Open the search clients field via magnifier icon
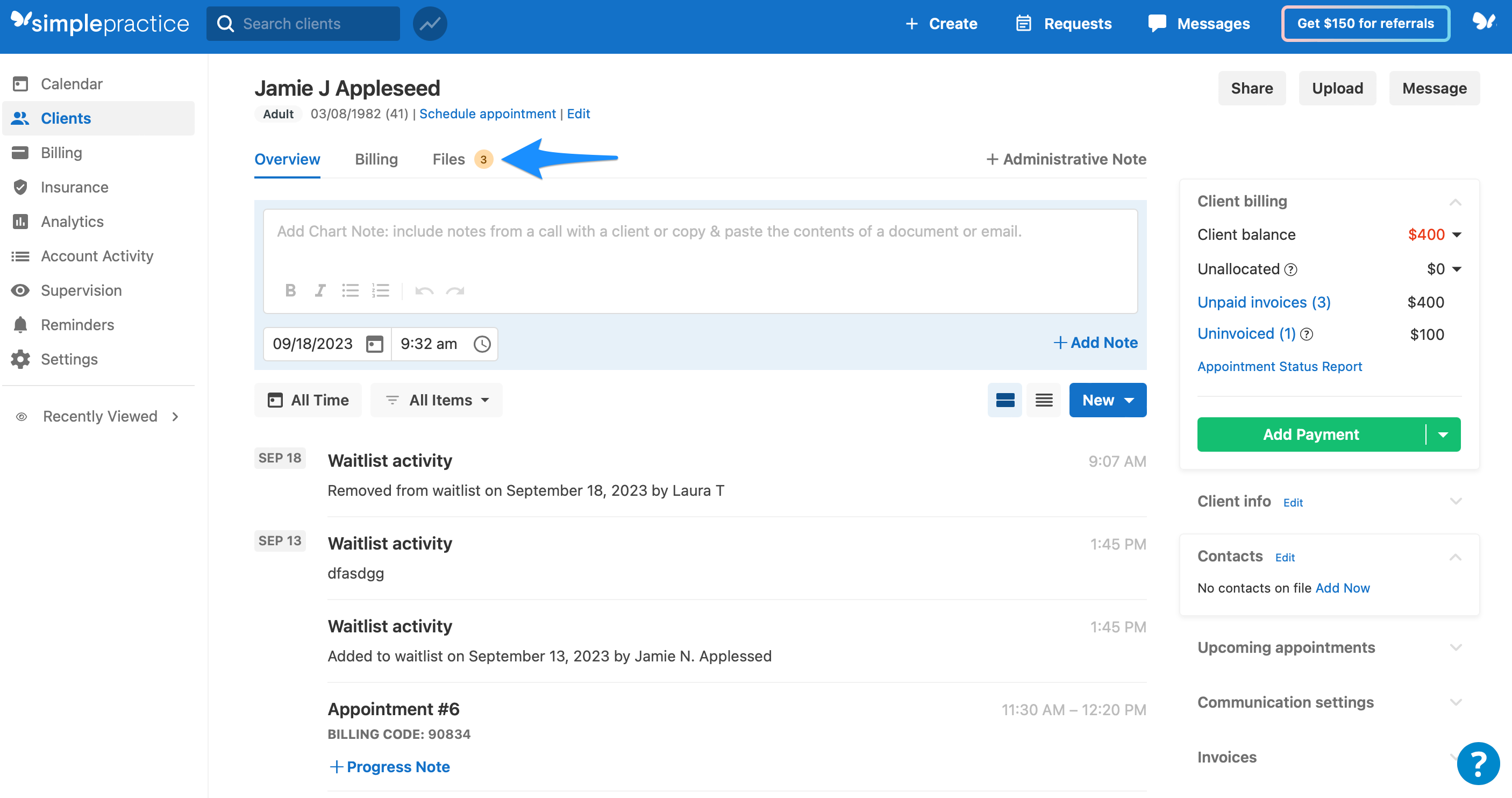1512x798 pixels. coord(225,24)
